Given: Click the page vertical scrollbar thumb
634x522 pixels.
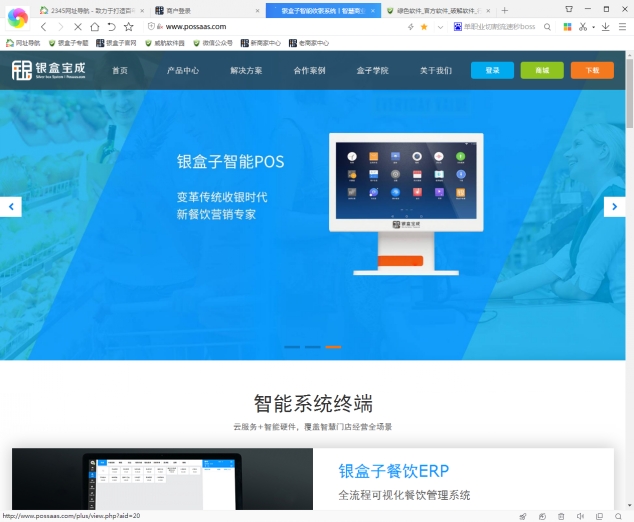Looking at the screenshot, I should (x=630, y=93).
